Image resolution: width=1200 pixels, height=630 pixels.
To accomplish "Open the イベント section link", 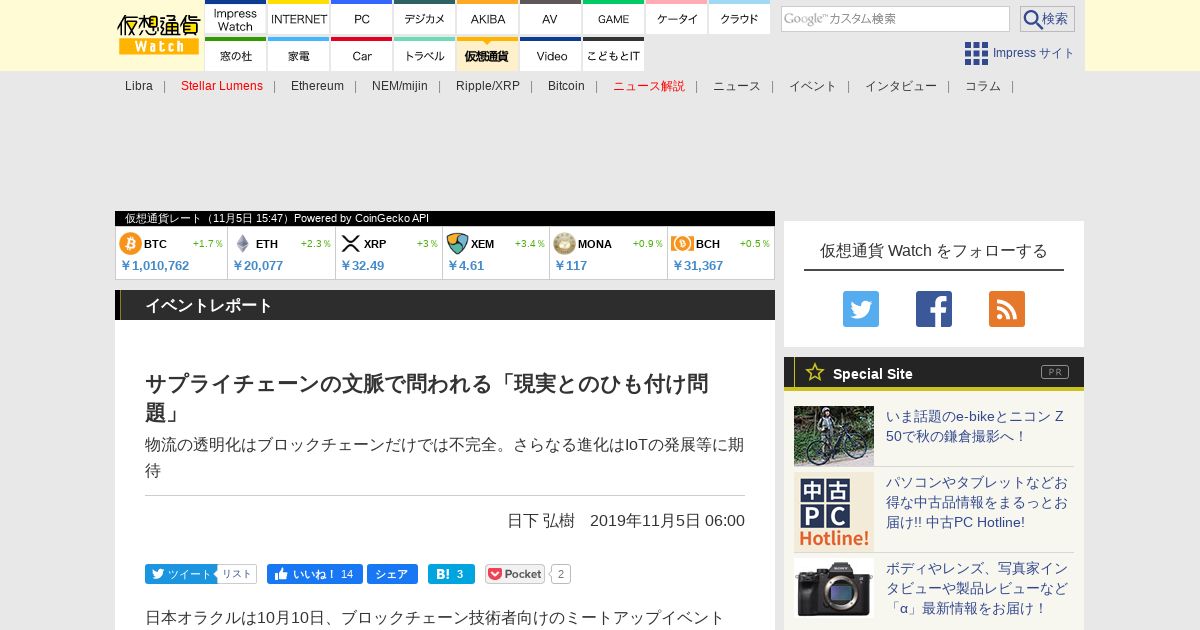I will click(813, 86).
